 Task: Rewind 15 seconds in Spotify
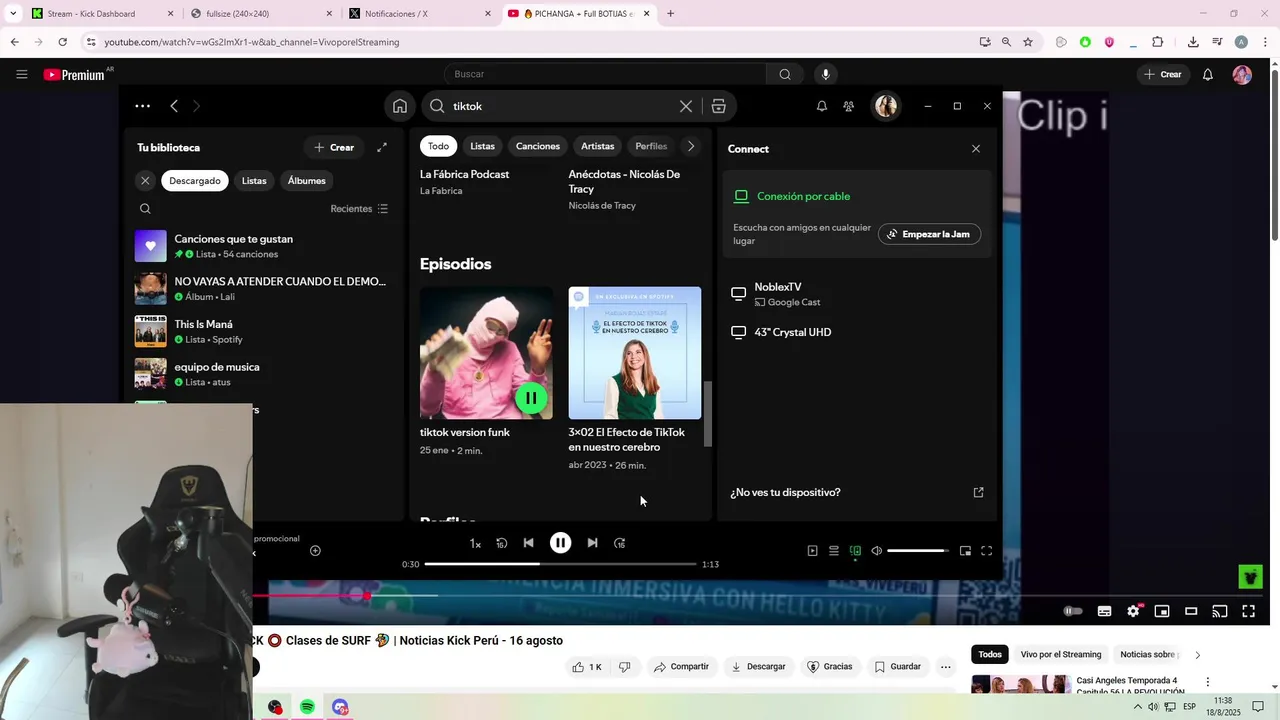tap(502, 543)
